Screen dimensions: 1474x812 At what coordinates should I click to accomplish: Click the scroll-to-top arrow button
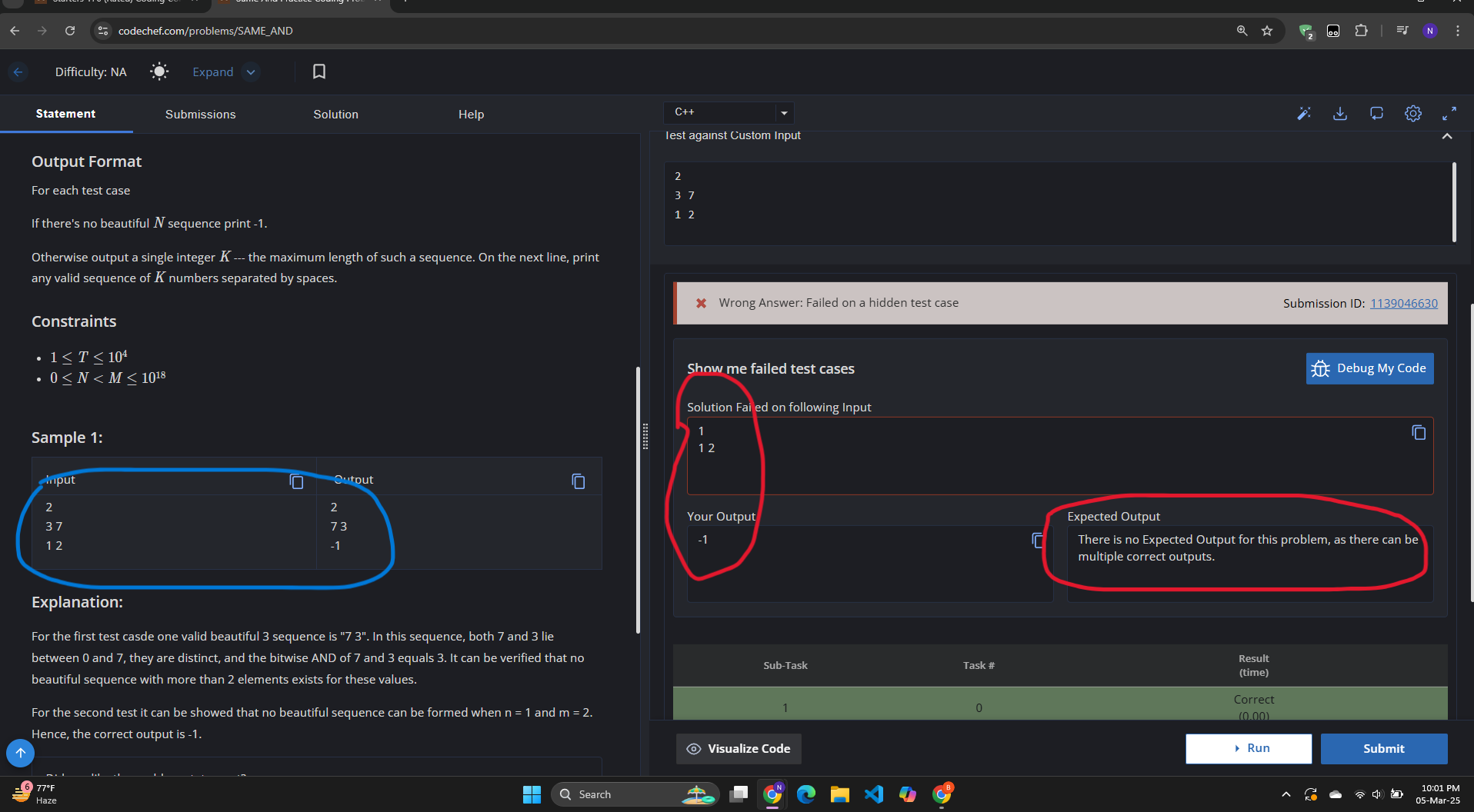point(21,753)
